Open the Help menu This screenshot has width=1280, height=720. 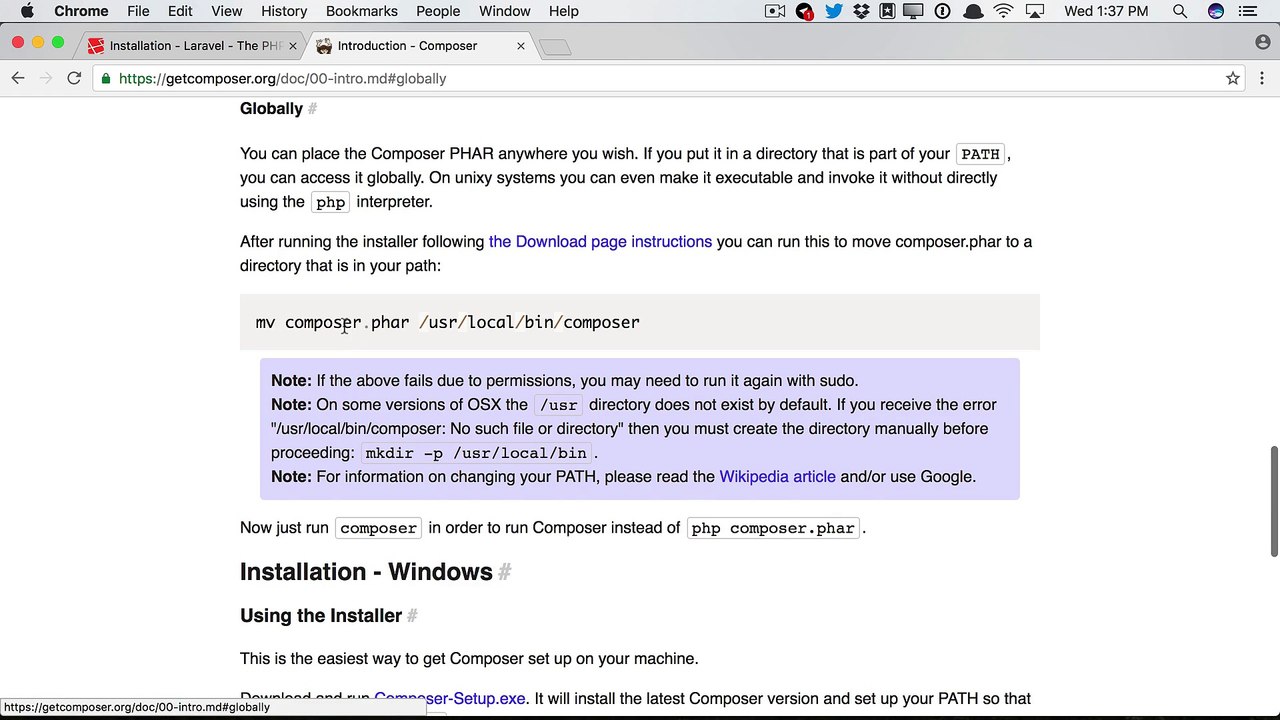point(564,11)
